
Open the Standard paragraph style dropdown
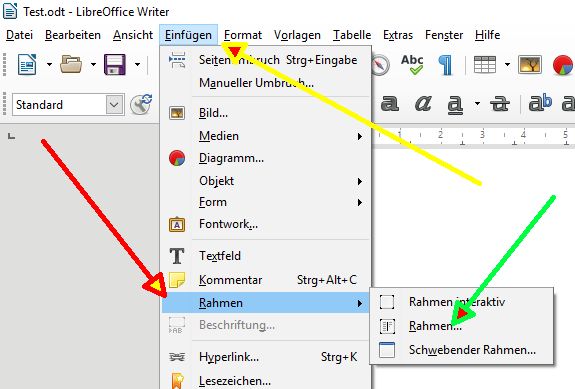114,105
